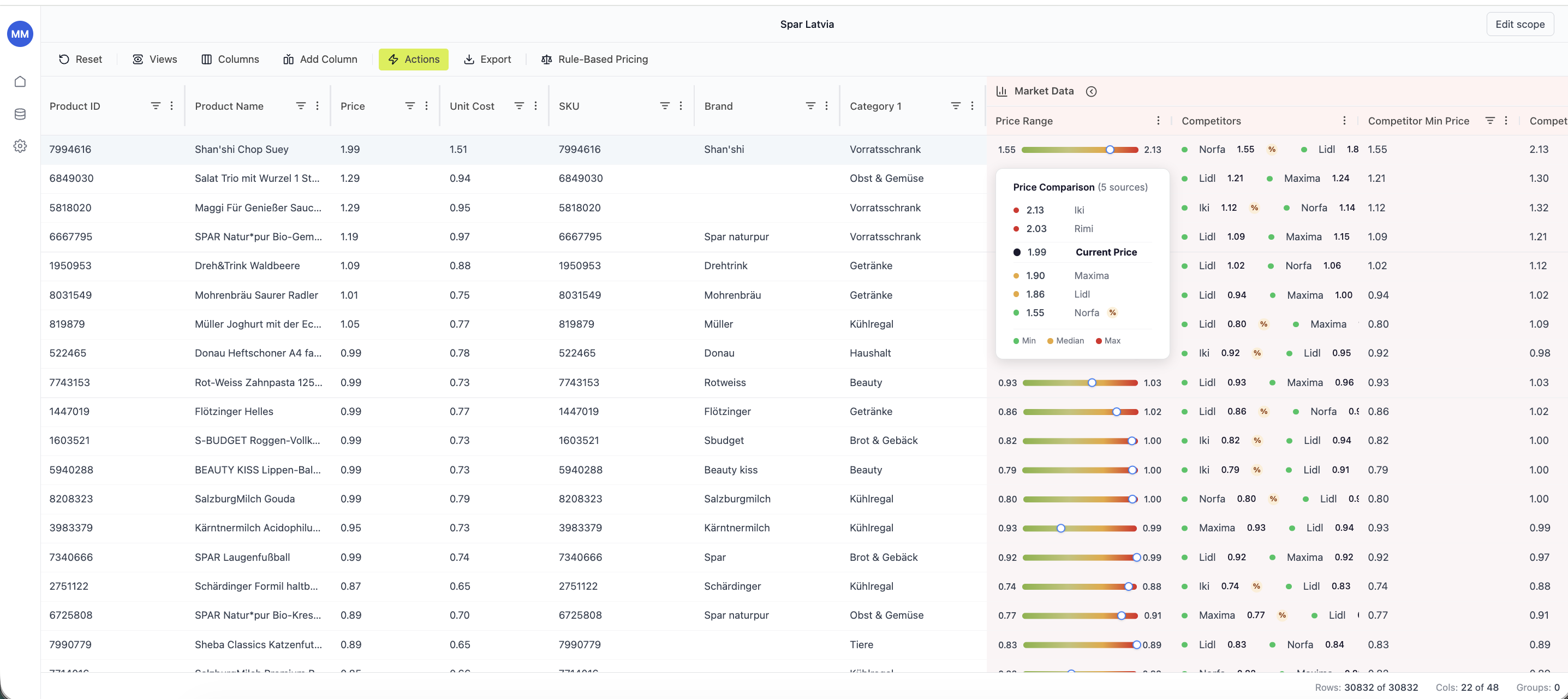Screen dimensions: 1568x699
Task: Click the Product ID filter icon
Action: coord(156,106)
